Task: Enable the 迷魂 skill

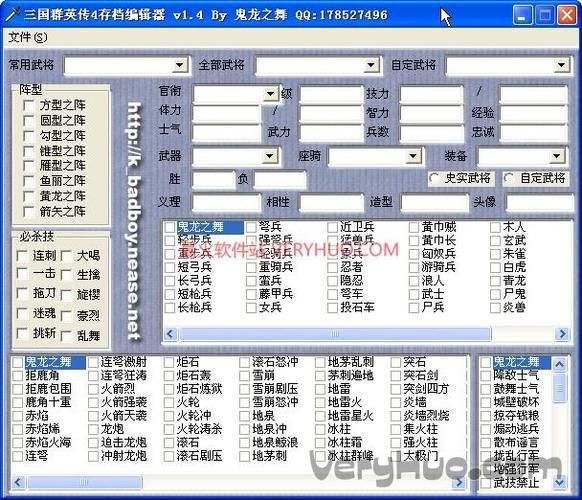Action: click(x=22, y=314)
